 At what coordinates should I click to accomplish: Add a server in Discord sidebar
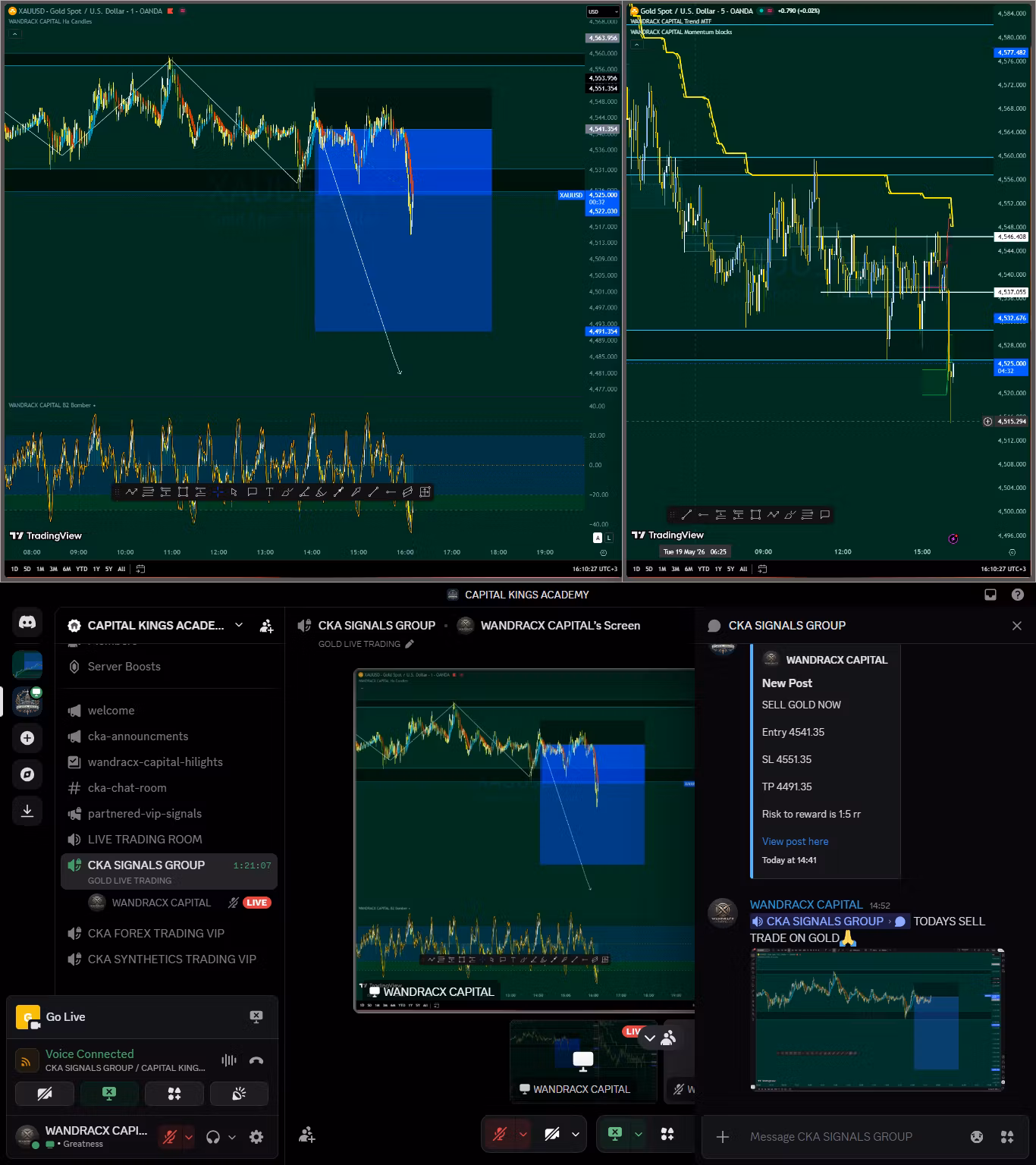(27, 738)
